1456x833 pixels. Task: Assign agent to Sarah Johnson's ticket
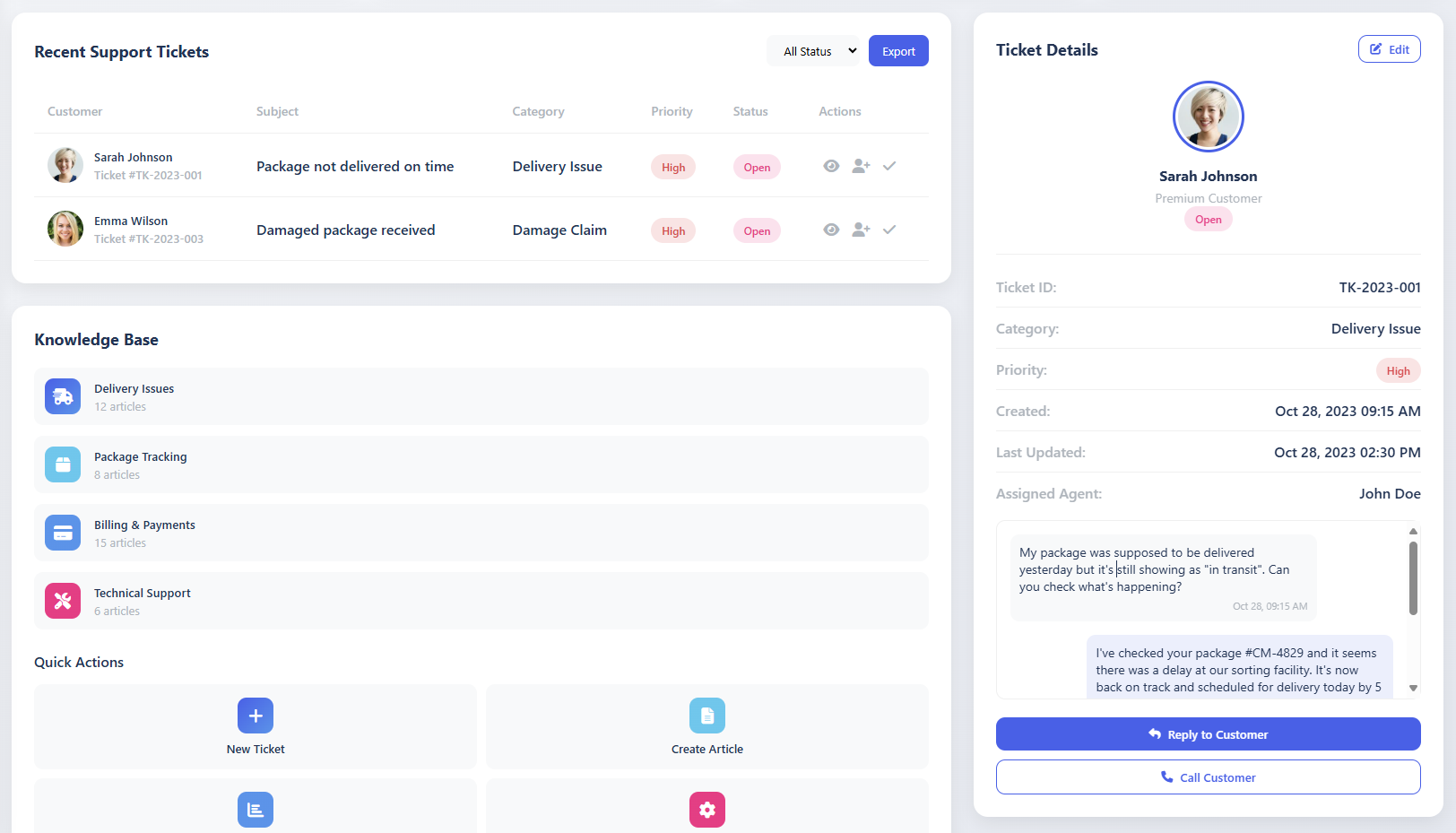[861, 166]
